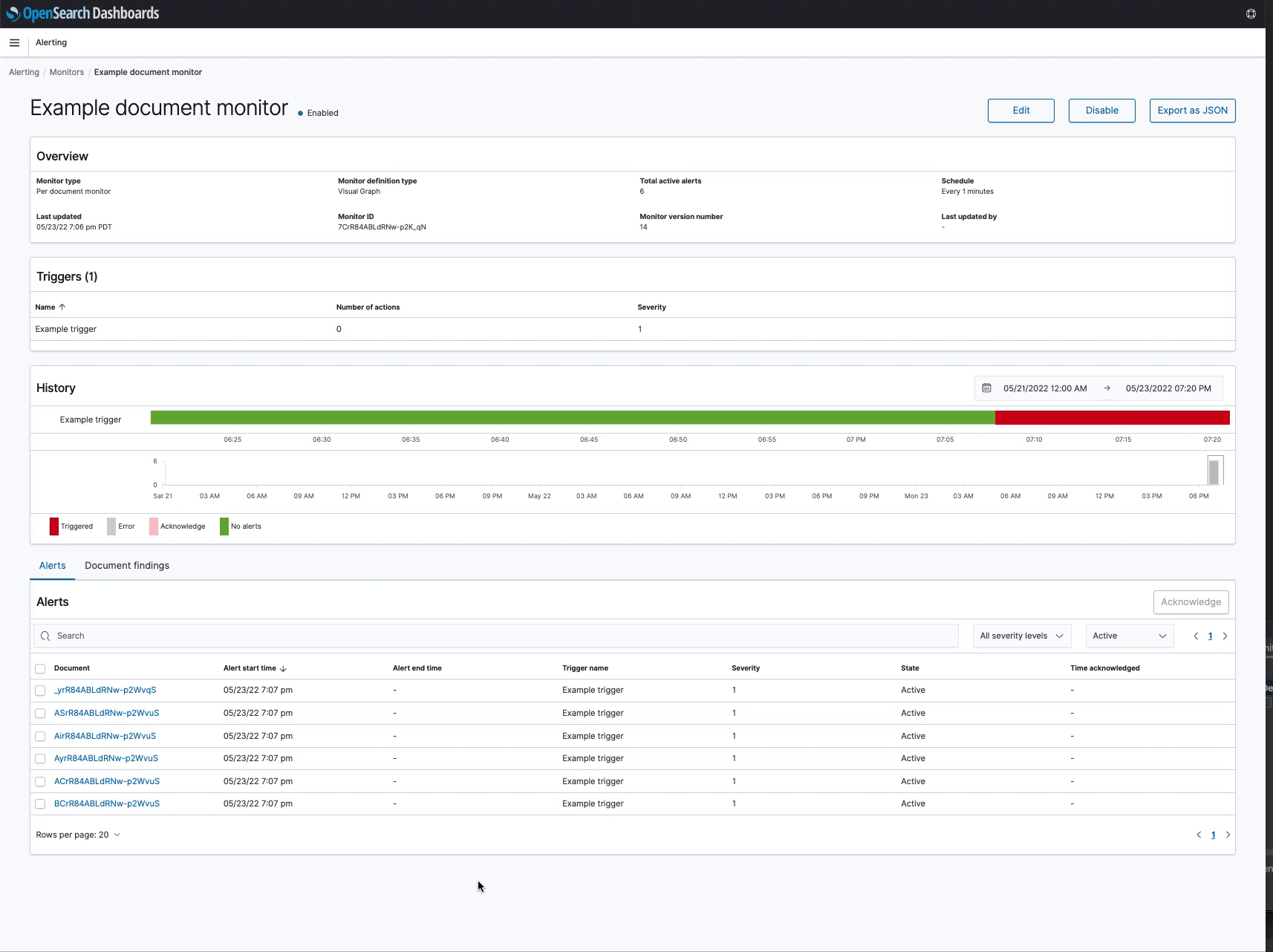Click Export as JSON button
Image resolution: width=1273 pixels, height=952 pixels.
point(1192,111)
